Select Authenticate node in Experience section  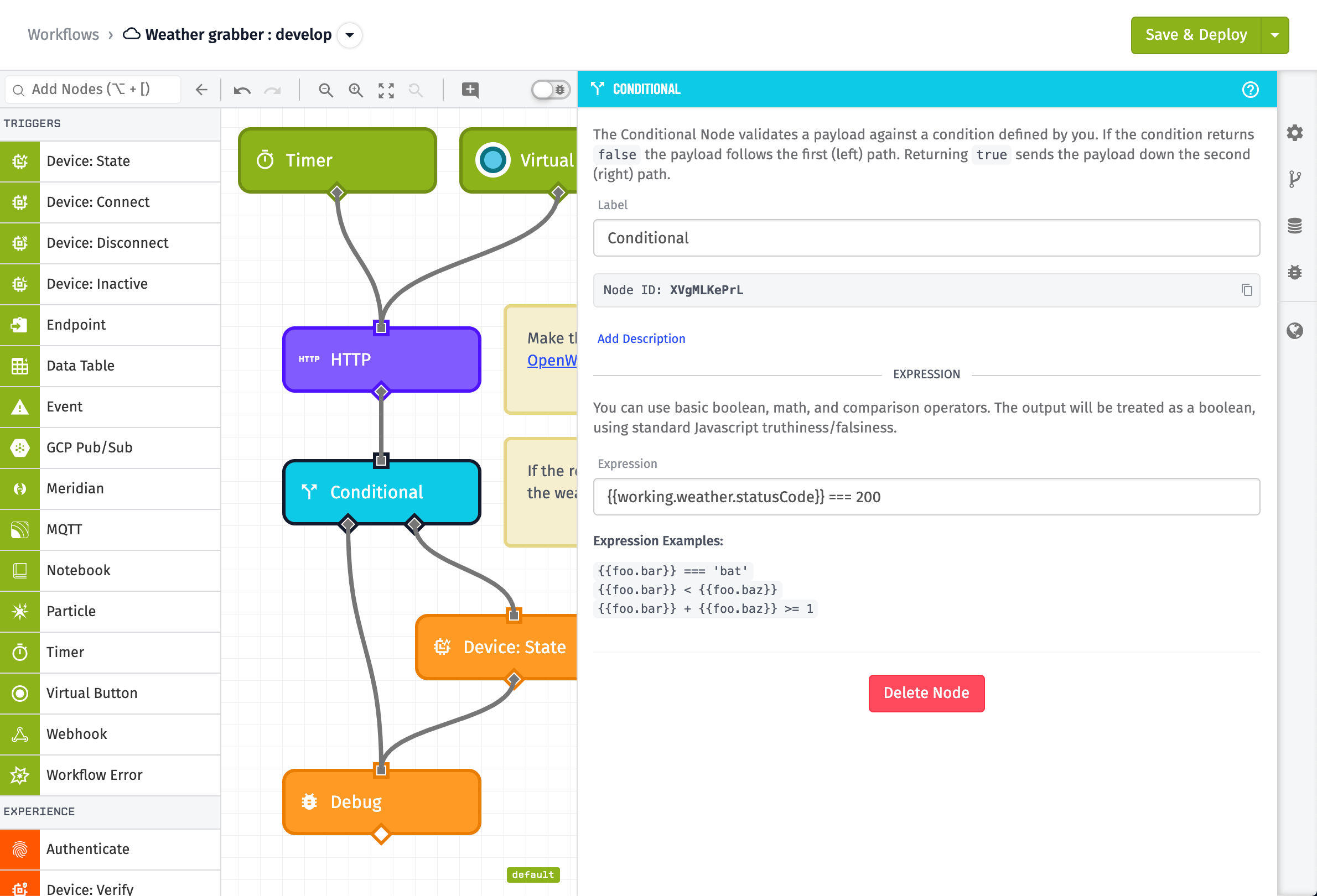tap(110, 849)
